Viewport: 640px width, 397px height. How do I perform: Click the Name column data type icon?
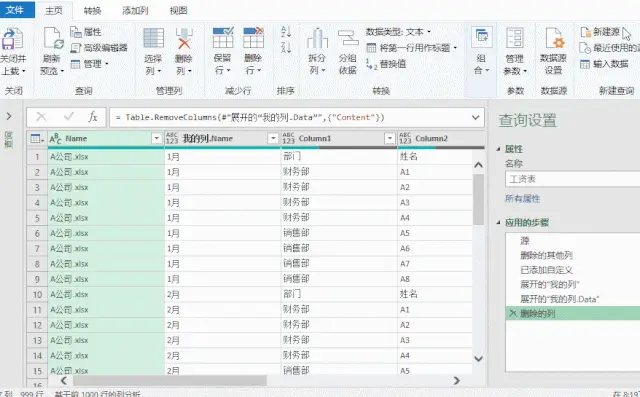tap(56, 139)
